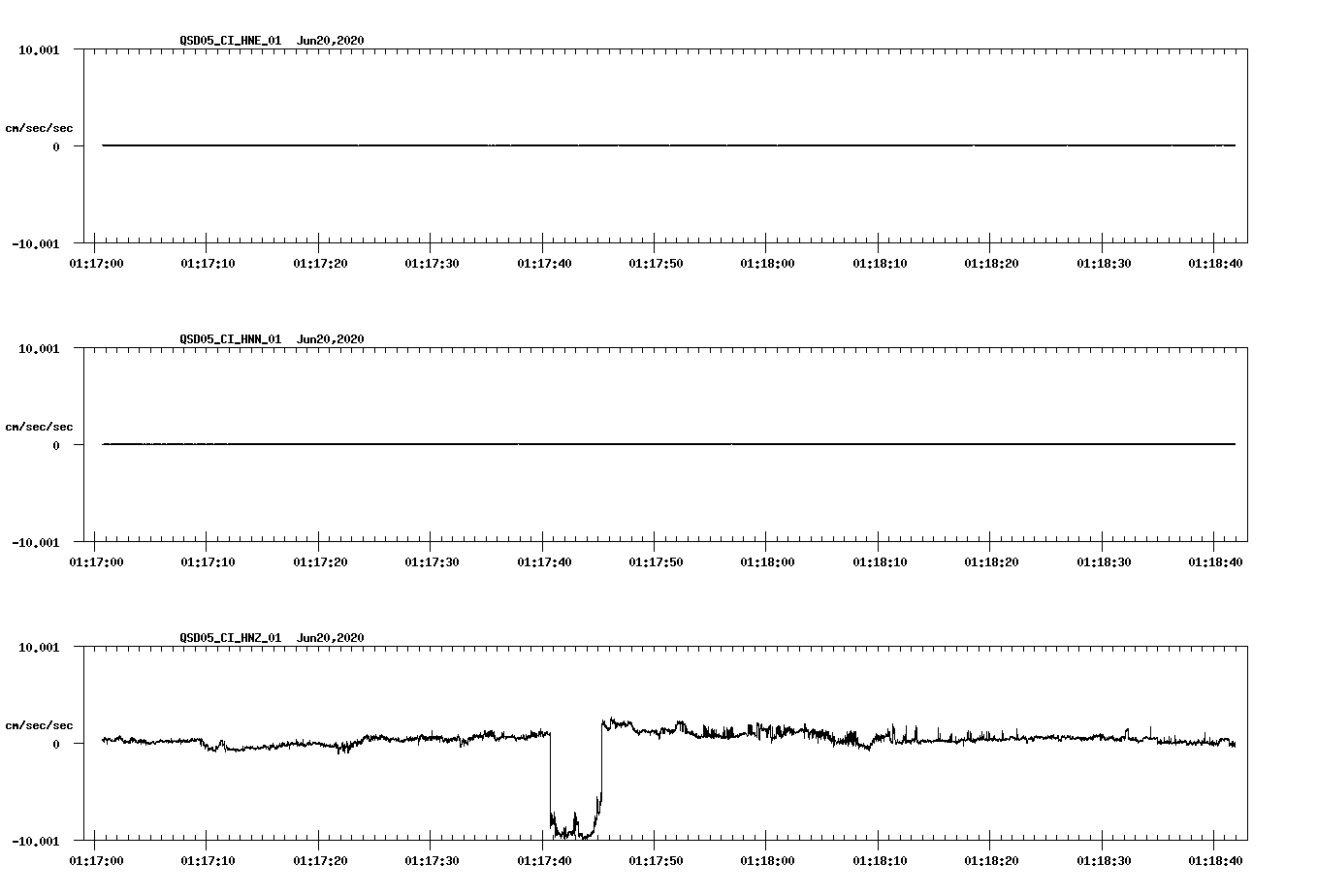This screenshot has height=896, width=1317.
Task: Click 01:17:00 time label under HNE plot
Action: (x=96, y=264)
